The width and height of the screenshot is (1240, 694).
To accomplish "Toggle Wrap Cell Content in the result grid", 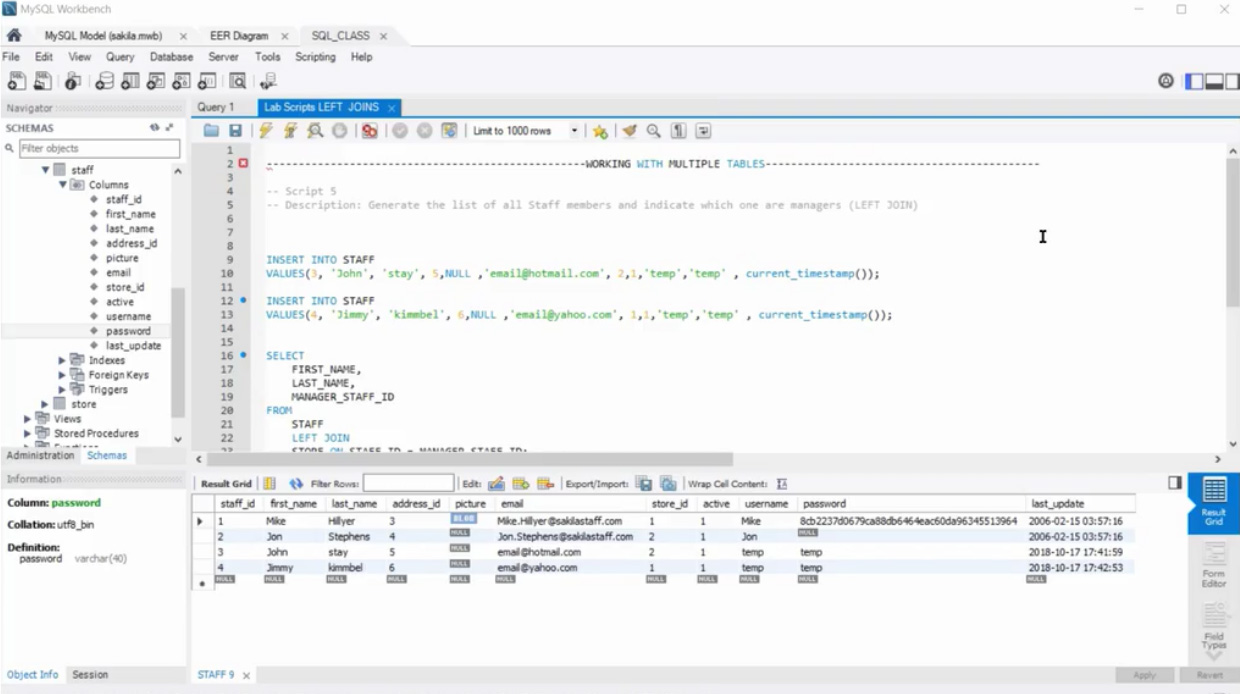I will click(782, 484).
